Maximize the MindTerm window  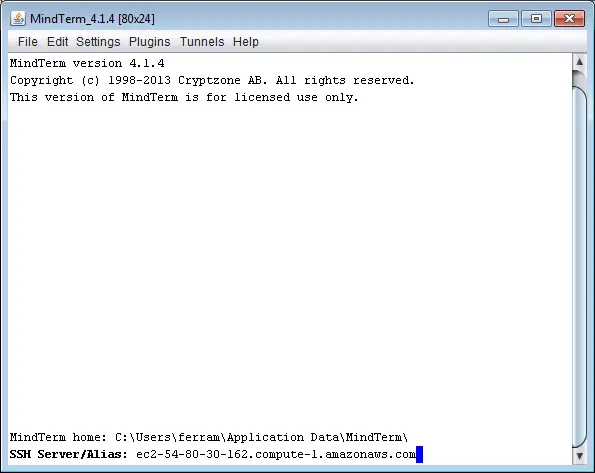(x=536, y=19)
